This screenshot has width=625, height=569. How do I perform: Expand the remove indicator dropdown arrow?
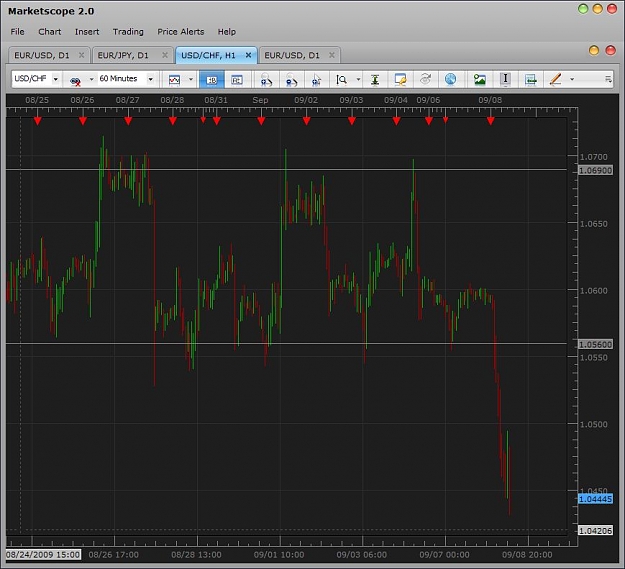[91, 79]
